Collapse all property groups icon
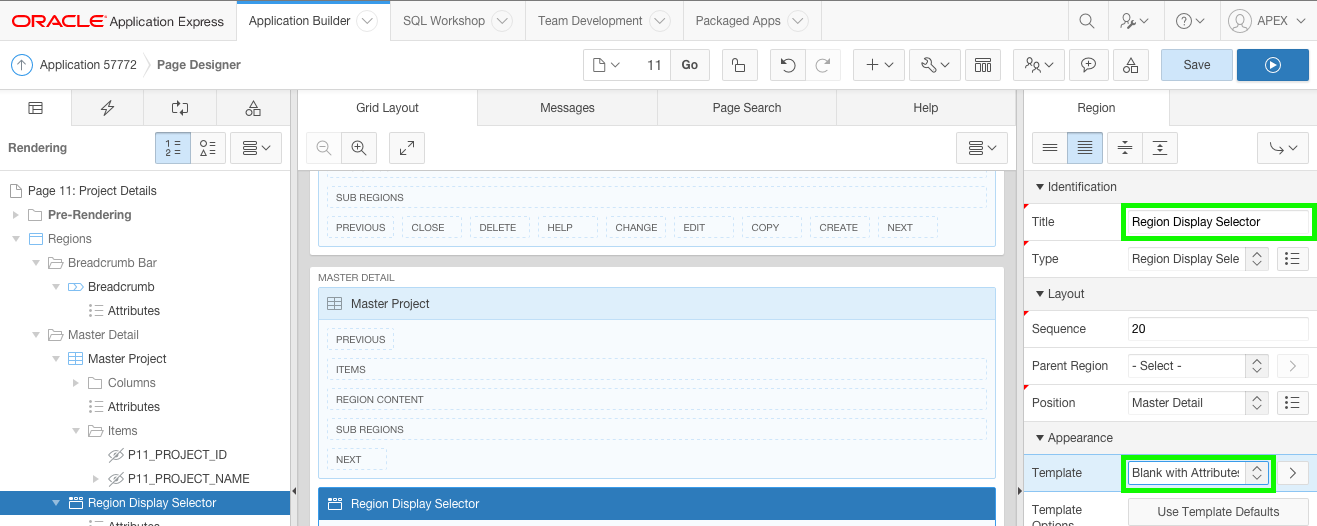This screenshot has height=526, width=1317. click(x=1125, y=148)
